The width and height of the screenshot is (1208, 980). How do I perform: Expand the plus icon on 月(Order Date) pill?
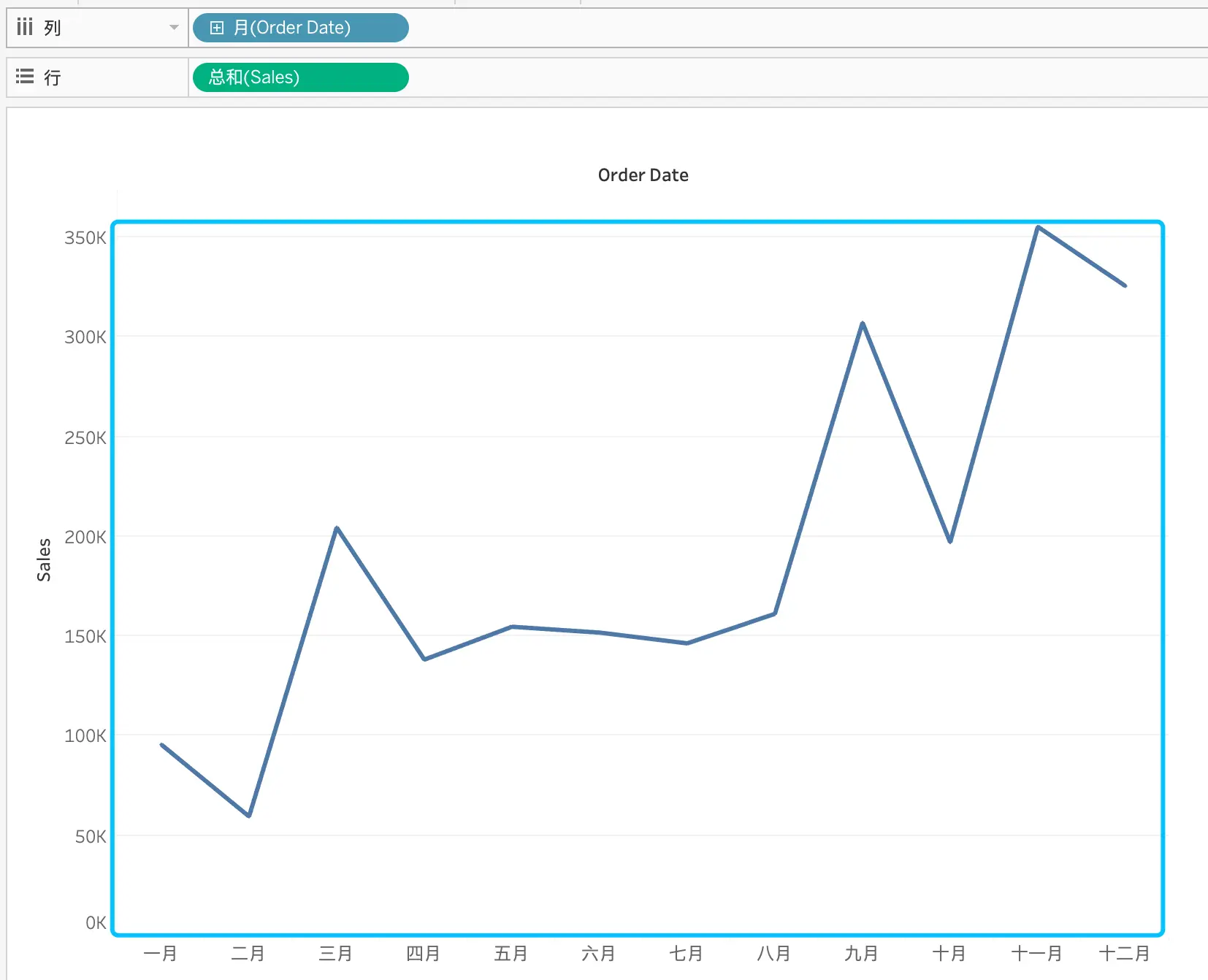tap(217, 28)
